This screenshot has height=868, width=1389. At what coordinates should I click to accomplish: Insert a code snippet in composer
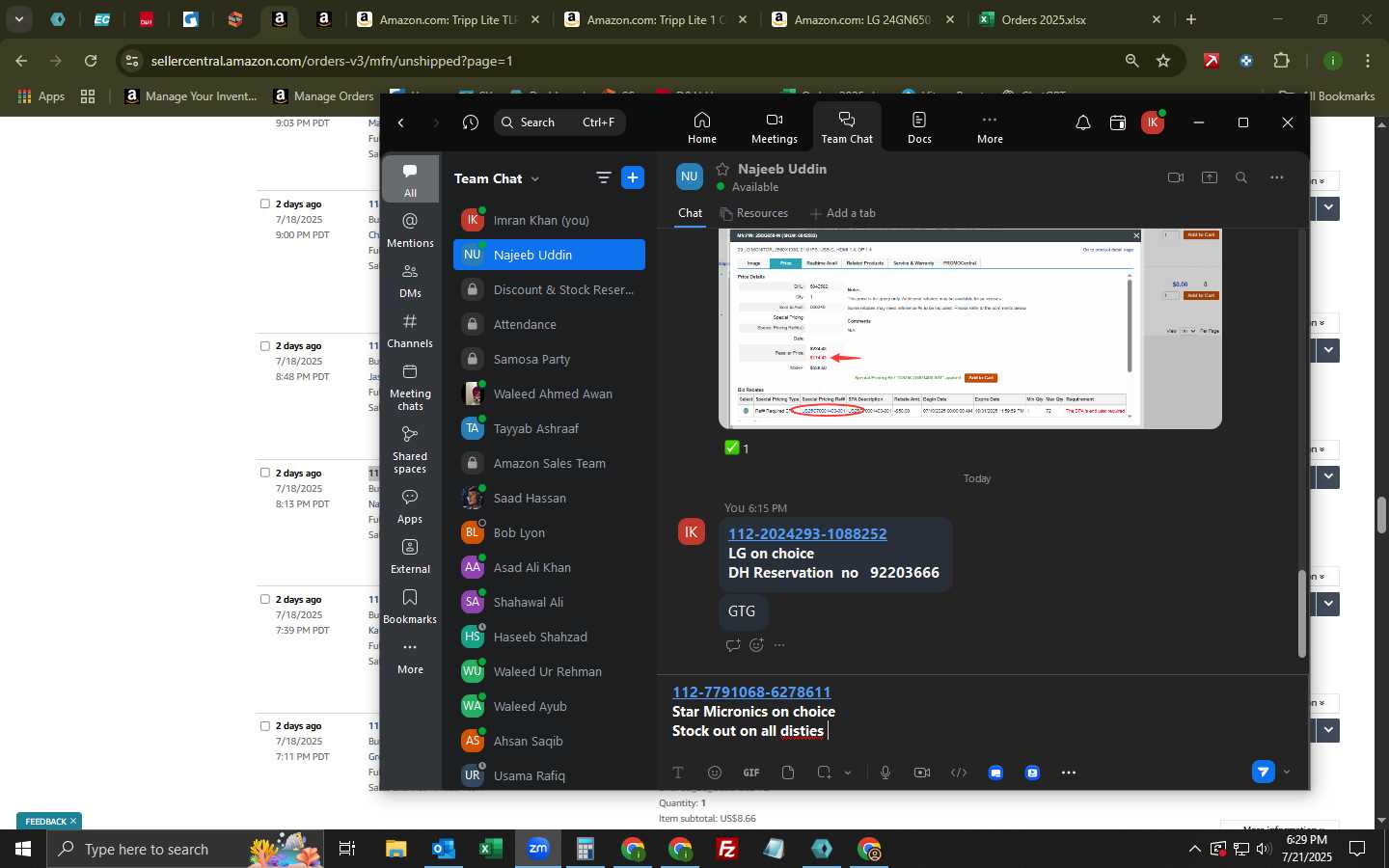(959, 773)
